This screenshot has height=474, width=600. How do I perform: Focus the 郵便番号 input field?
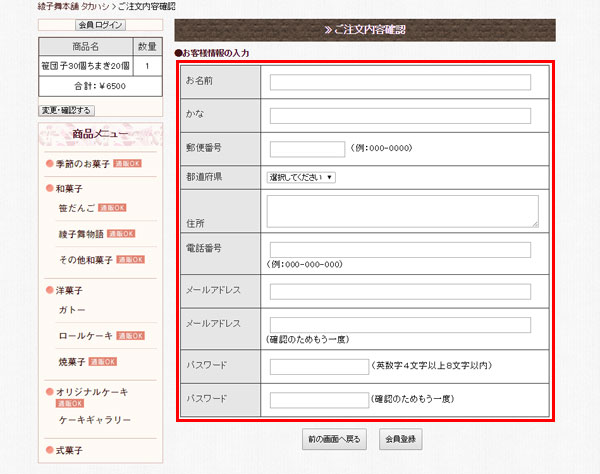tap(307, 149)
